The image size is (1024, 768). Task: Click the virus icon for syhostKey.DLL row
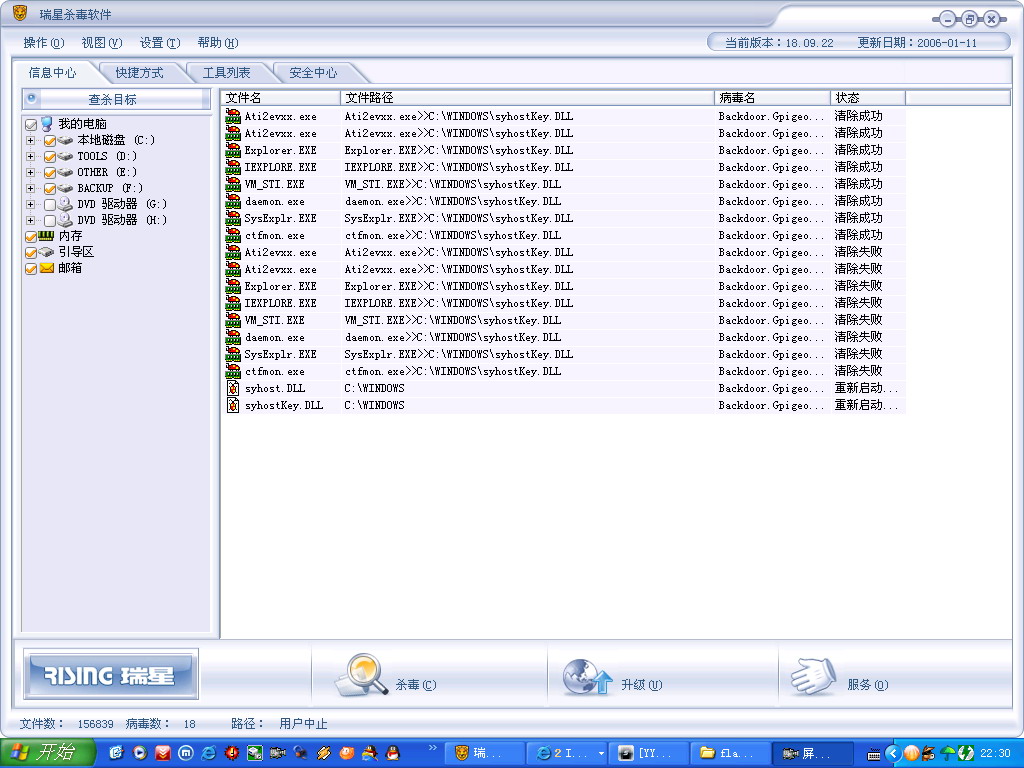pyautogui.click(x=233, y=405)
